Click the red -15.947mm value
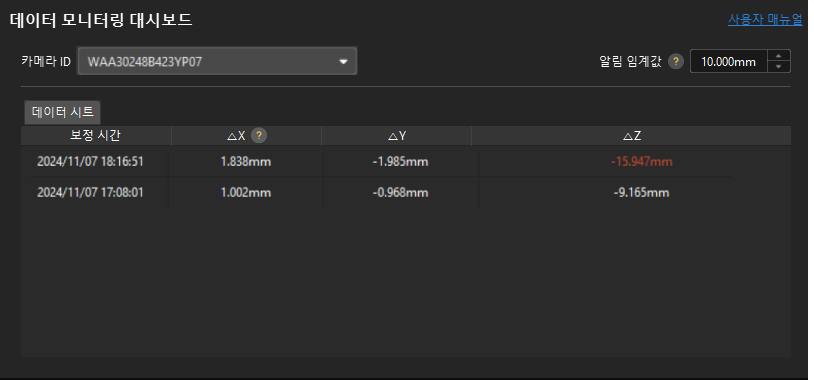 pos(642,161)
